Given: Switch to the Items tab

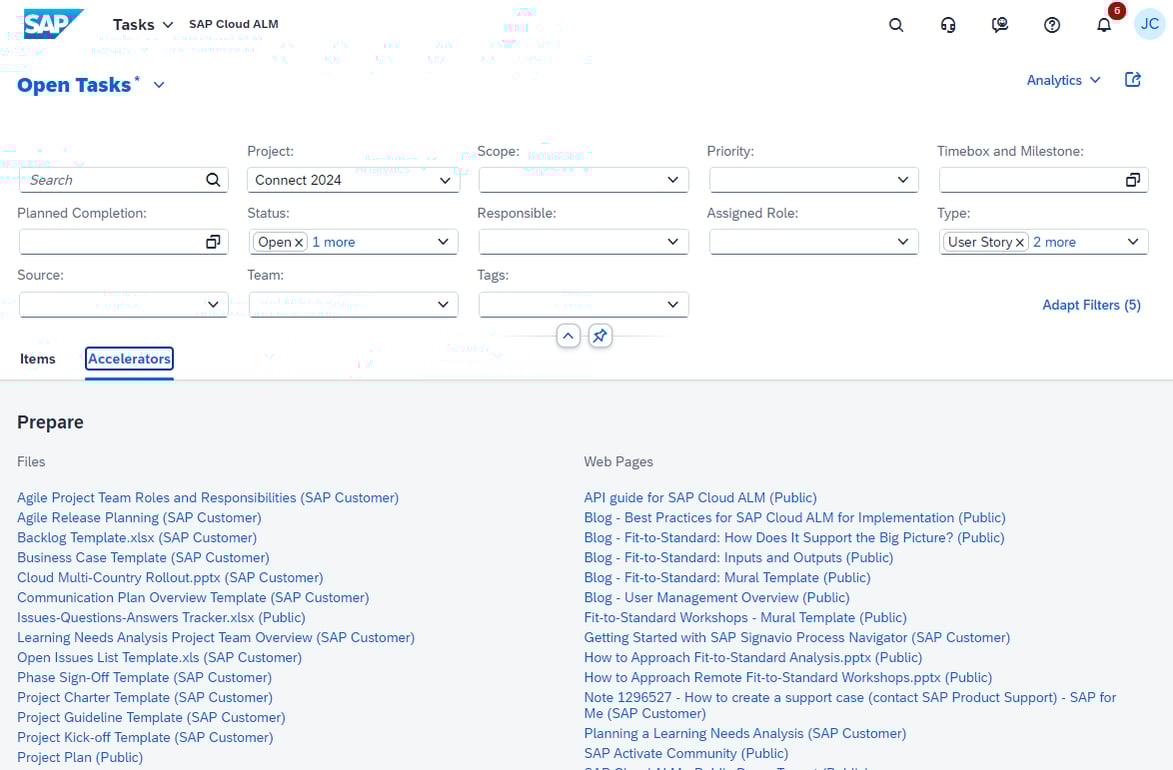Looking at the screenshot, I should point(37,359).
